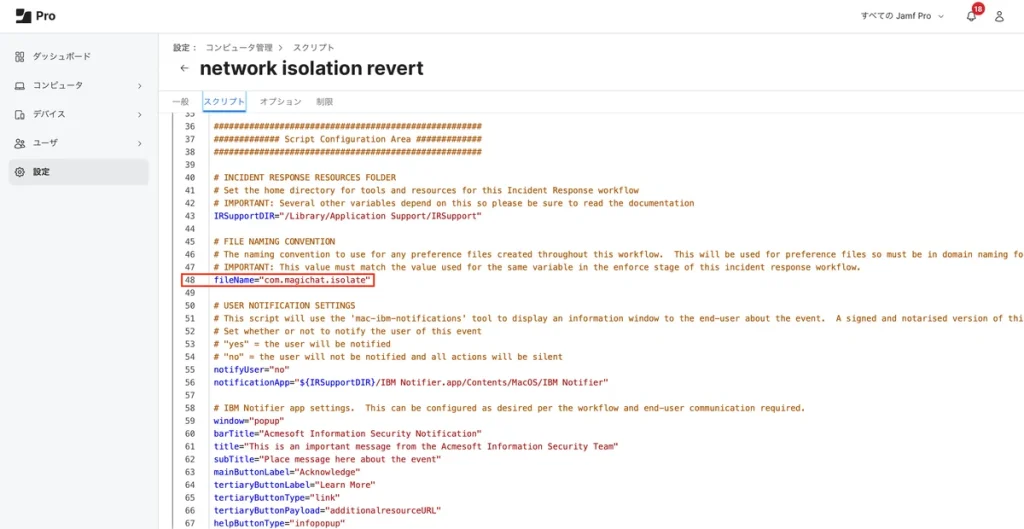Image resolution: width=1024 pixels, height=529 pixels.
Task: Switch to the 一般 tab
Action: pyautogui.click(x=180, y=102)
